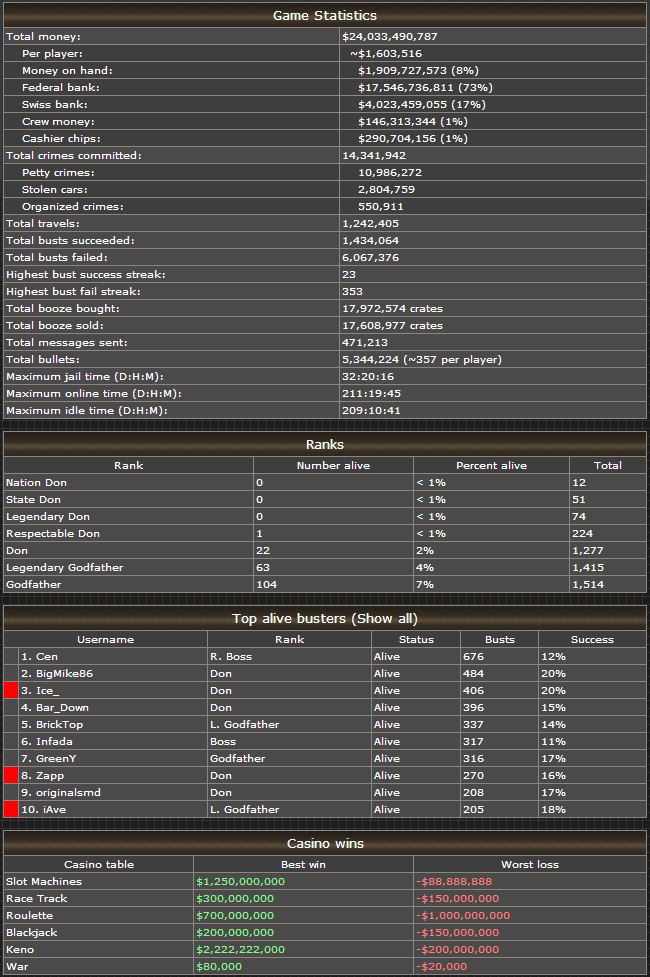
Task: Select Petty crimes count 10,986,272
Action: pos(390,173)
